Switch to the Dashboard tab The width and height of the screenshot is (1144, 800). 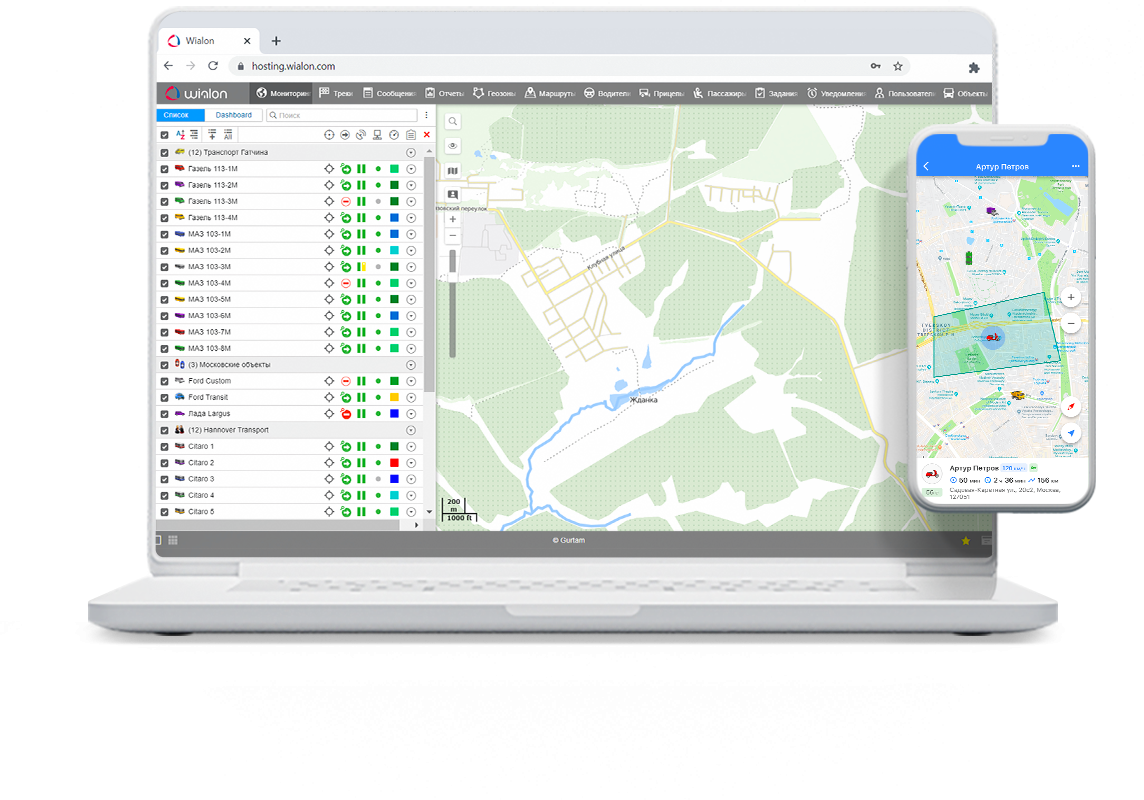[x=234, y=115]
